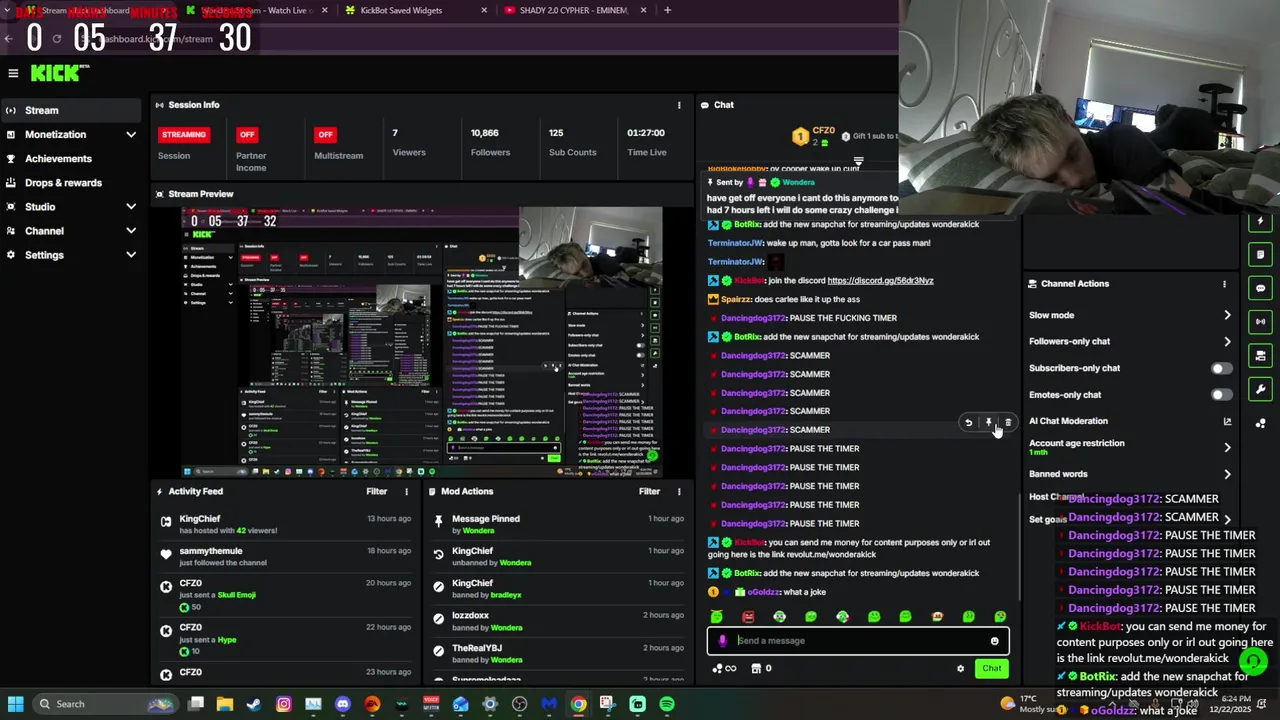
Task: Open a new browser tab
Action: [x=667, y=10]
